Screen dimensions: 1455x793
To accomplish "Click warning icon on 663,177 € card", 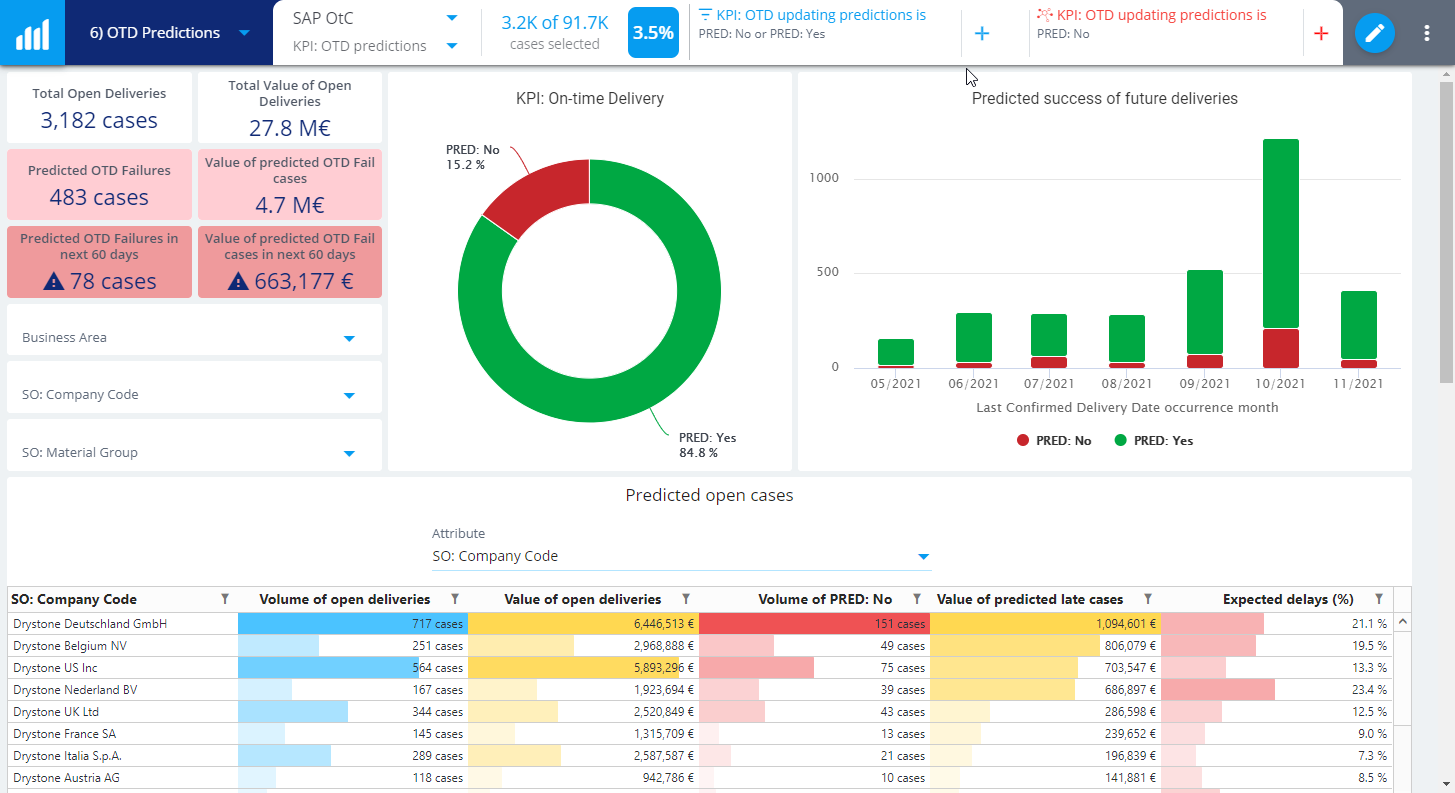I will point(237,282).
